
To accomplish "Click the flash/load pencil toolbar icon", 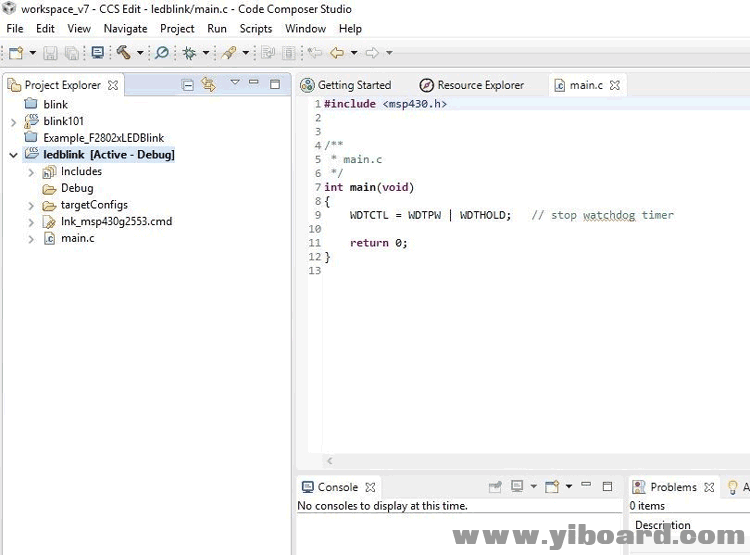I will coord(229,52).
